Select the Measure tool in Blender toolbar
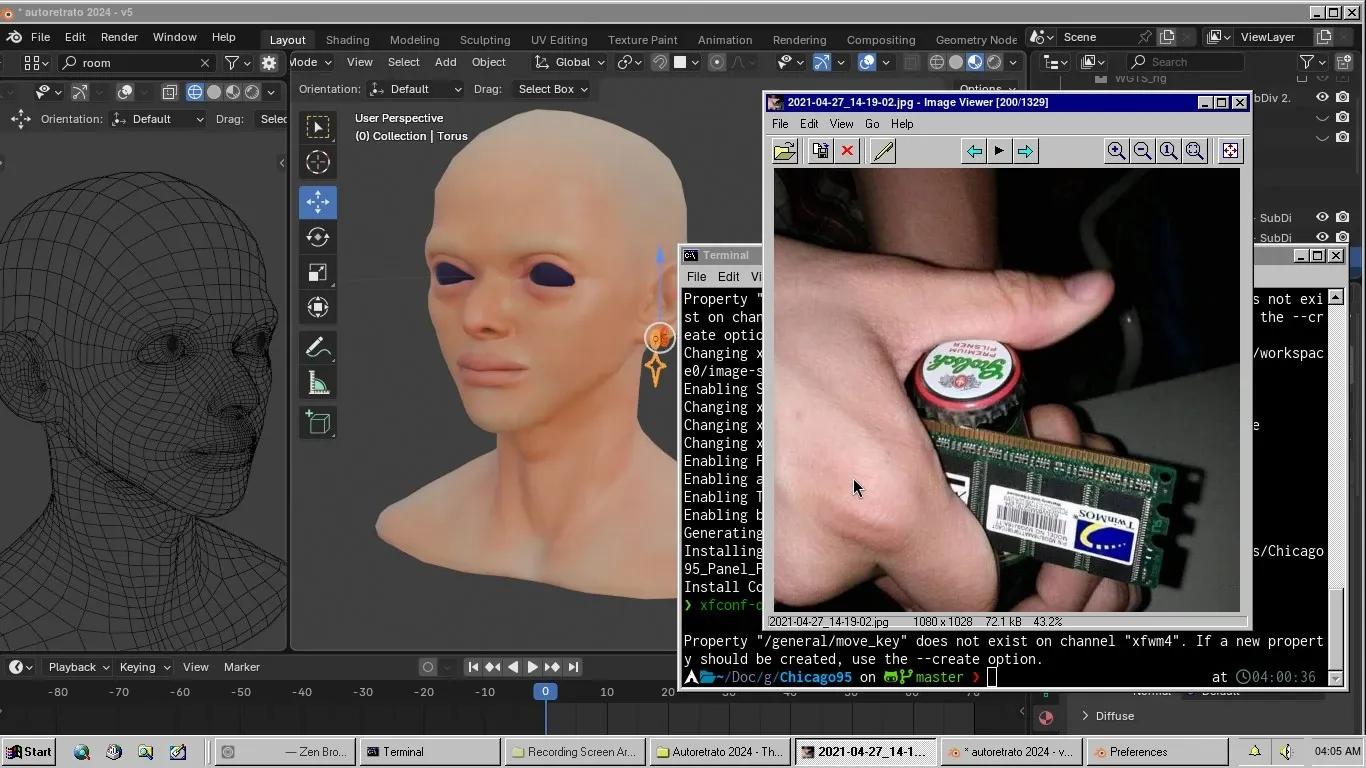The image size is (1366, 768). (318, 383)
